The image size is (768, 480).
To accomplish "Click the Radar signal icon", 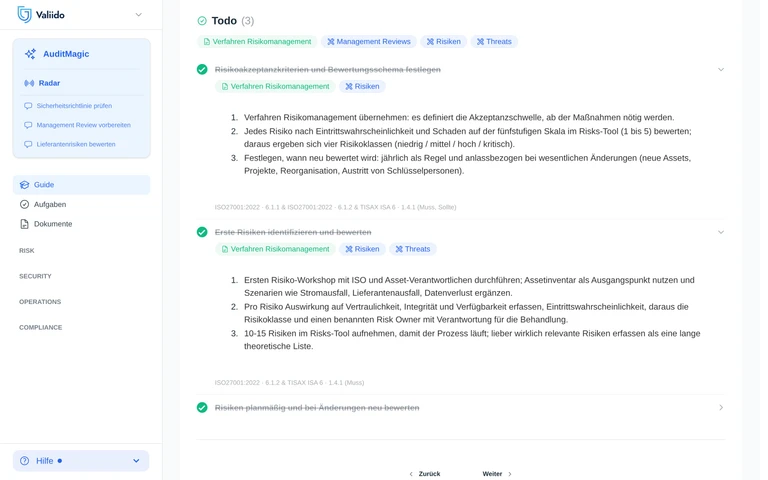I will pos(29,83).
